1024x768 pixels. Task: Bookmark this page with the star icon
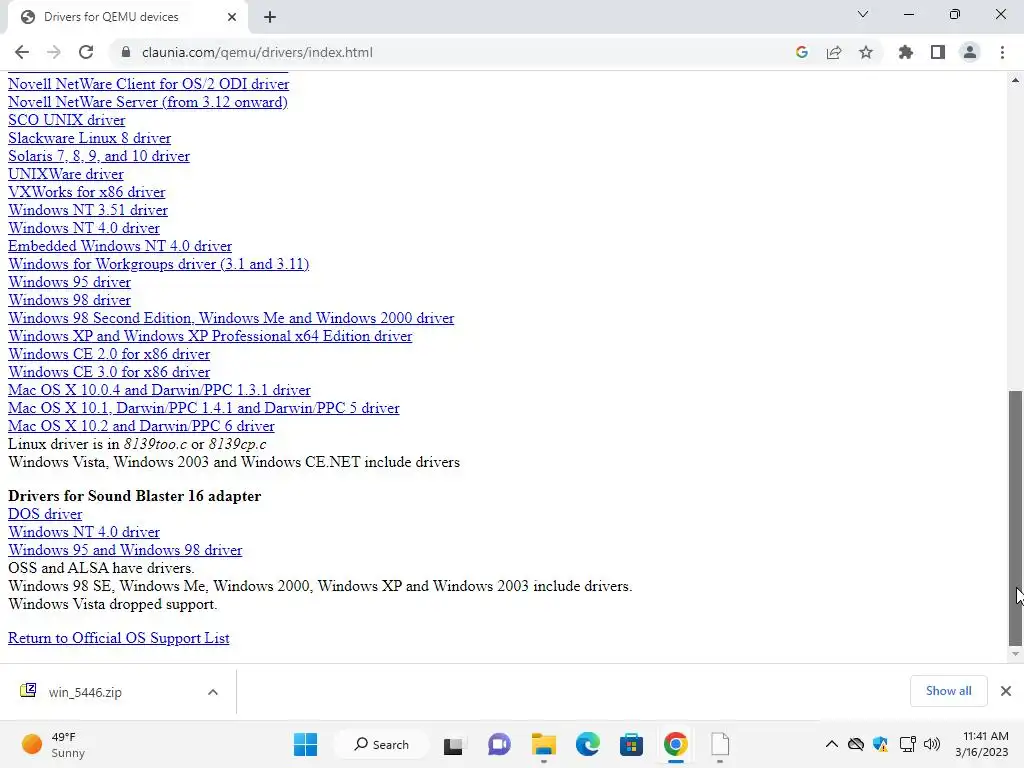coord(866,52)
